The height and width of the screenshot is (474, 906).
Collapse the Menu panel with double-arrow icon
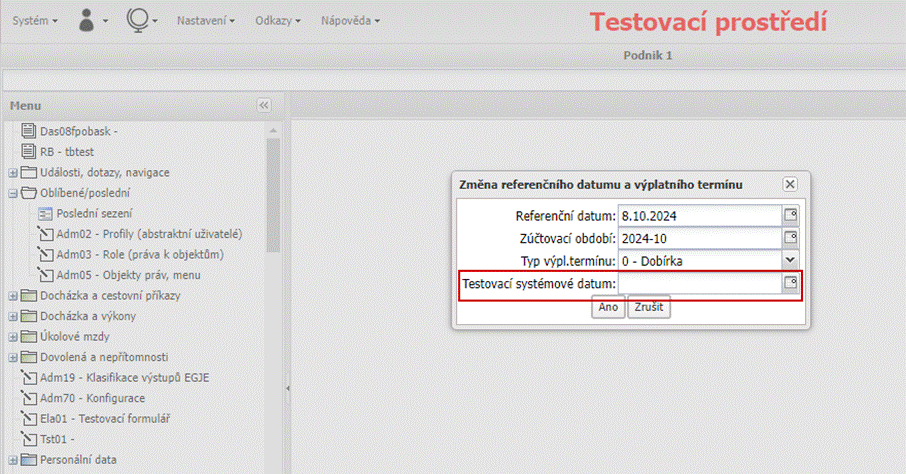pos(264,106)
